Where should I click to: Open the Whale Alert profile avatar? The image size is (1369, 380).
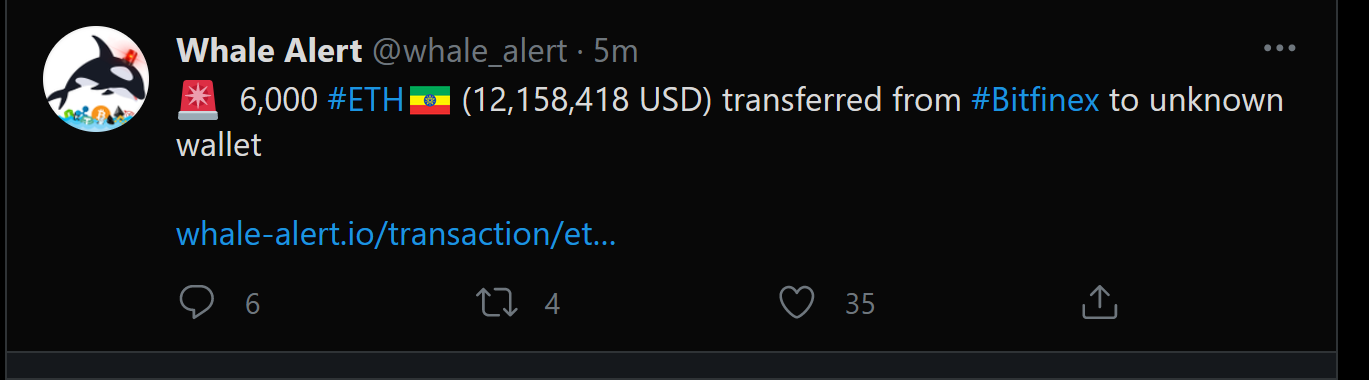tap(96, 80)
